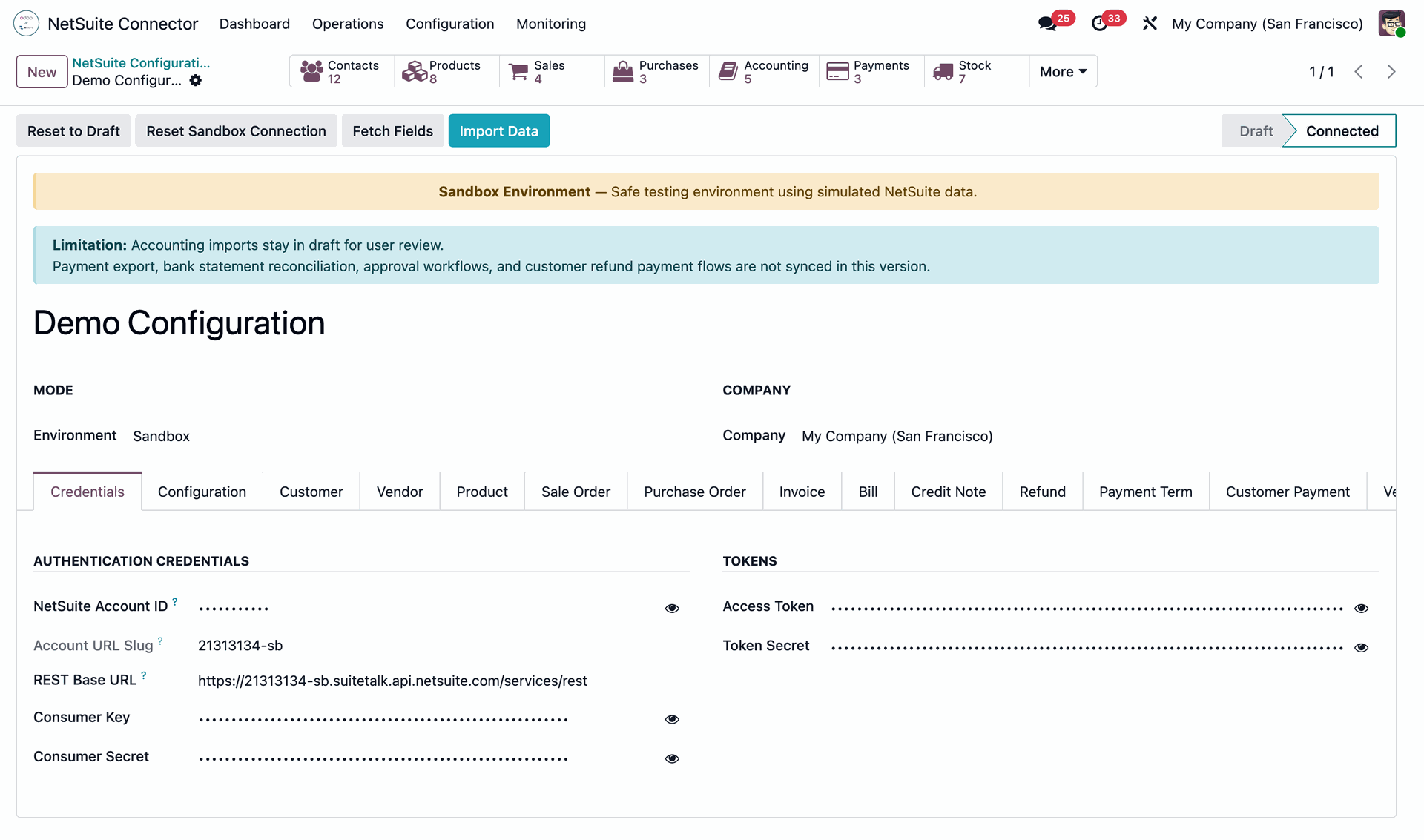Open Stock smart button with 7 records
The image size is (1424, 840).
click(x=977, y=72)
